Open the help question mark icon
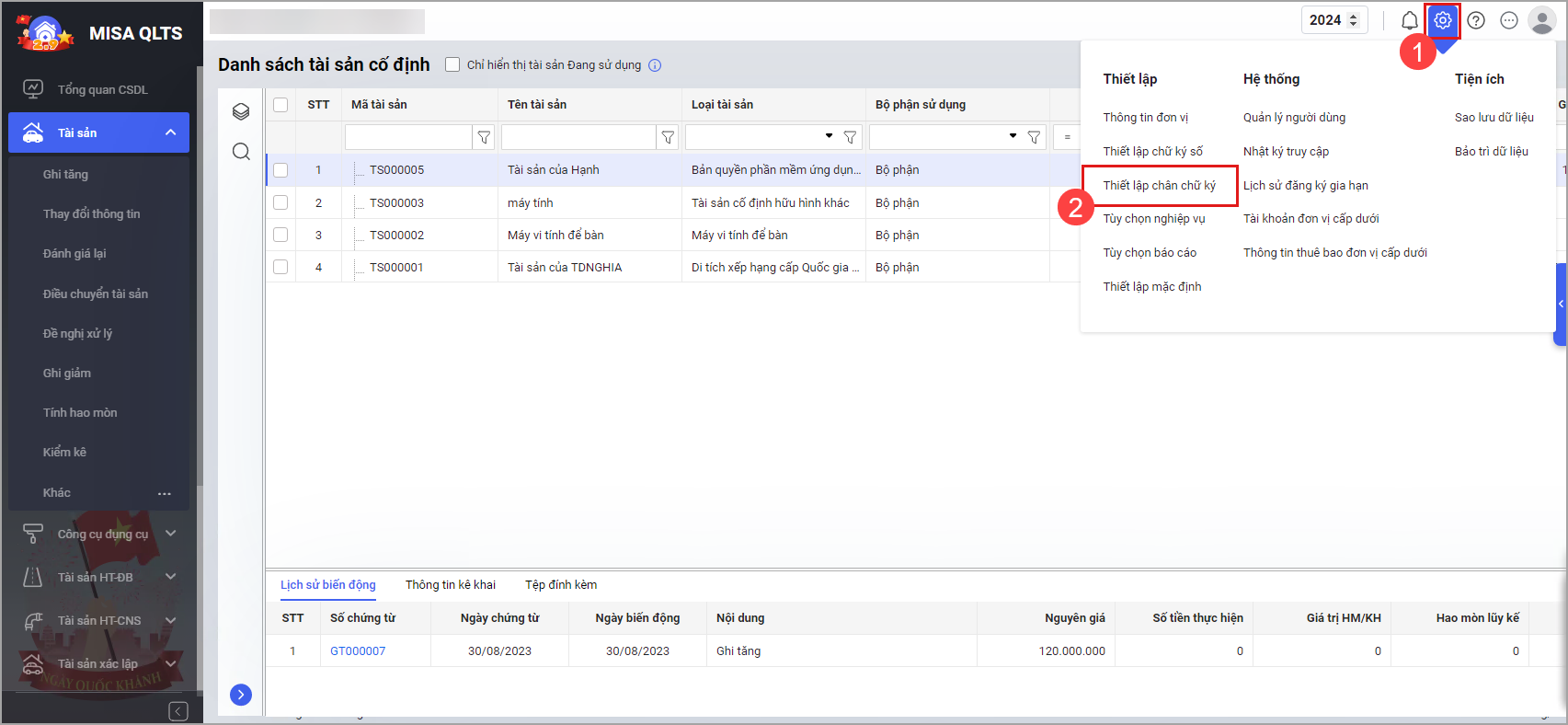This screenshot has width=1568, height=725. (x=1476, y=20)
